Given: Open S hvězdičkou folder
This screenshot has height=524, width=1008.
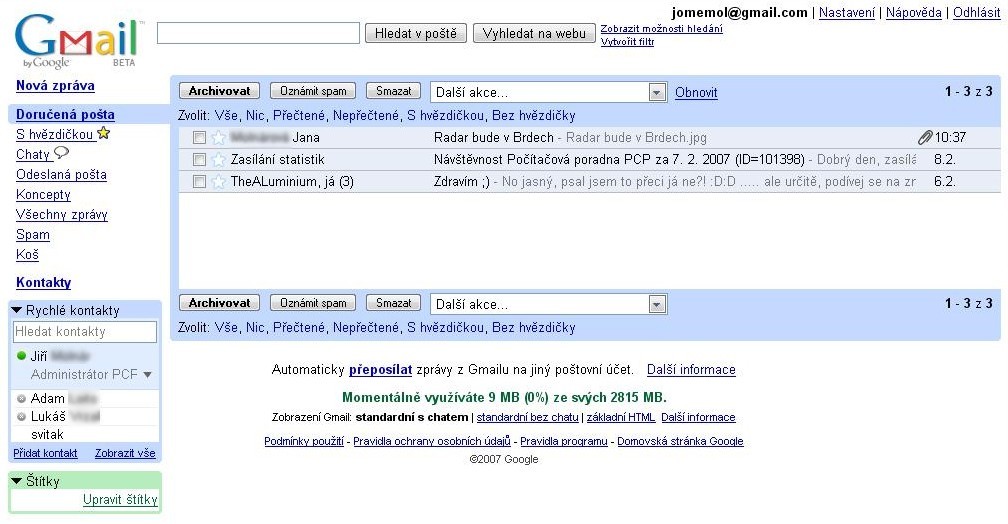Looking at the screenshot, I should click(55, 134).
